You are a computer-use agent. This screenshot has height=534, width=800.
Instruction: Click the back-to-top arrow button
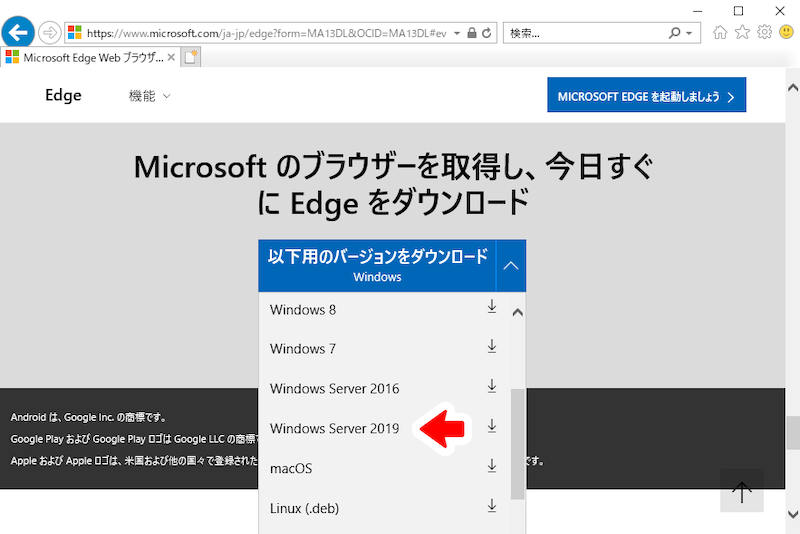tap(742, 491)
